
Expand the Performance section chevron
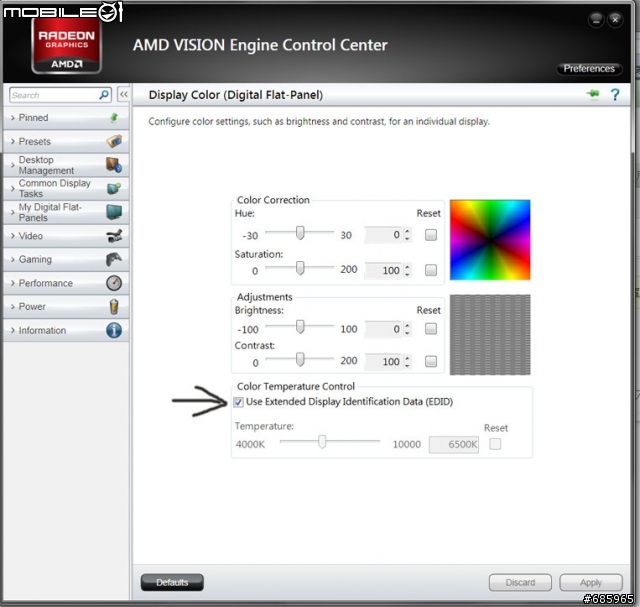[13, 283]
